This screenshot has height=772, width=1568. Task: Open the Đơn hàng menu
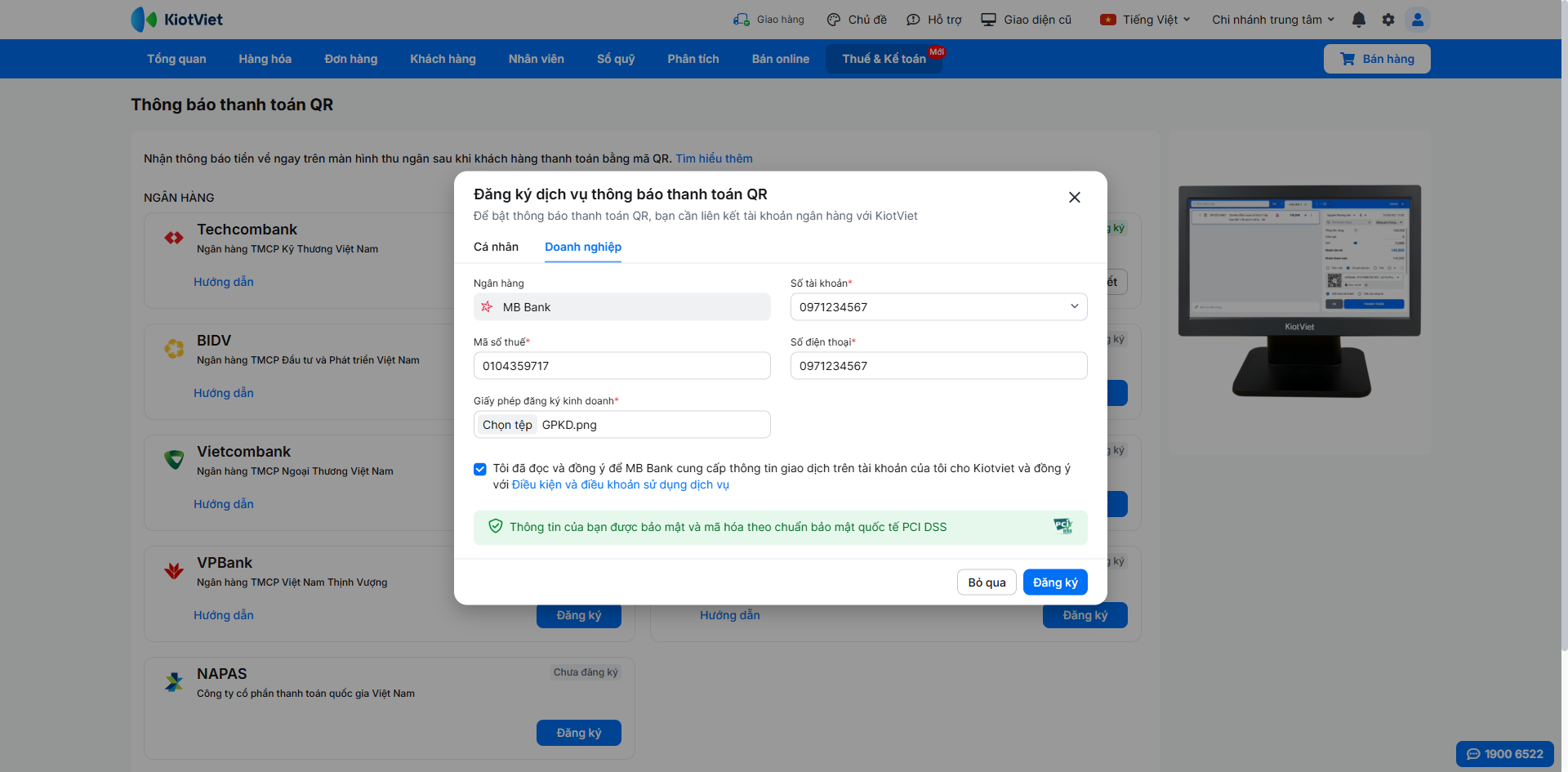point(351,59)
